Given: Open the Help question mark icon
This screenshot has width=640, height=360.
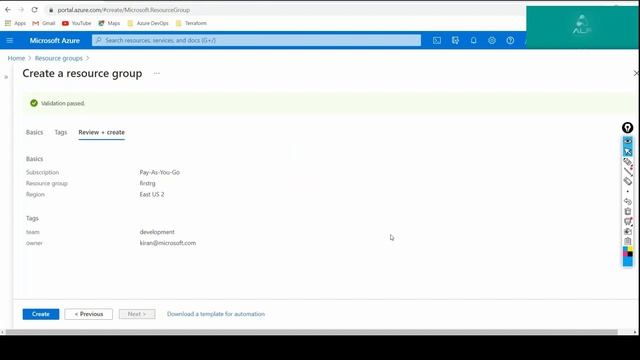Looking at the screenshot, I should [510, 40].
